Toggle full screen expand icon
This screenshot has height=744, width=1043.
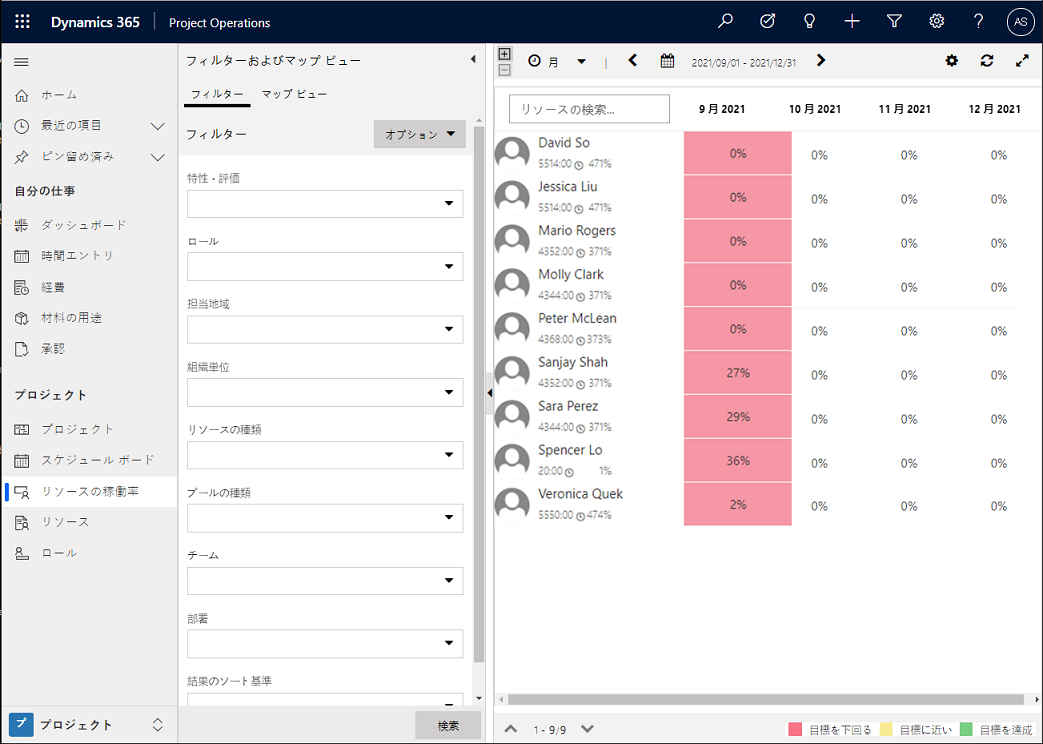(x=1022, y=61)
